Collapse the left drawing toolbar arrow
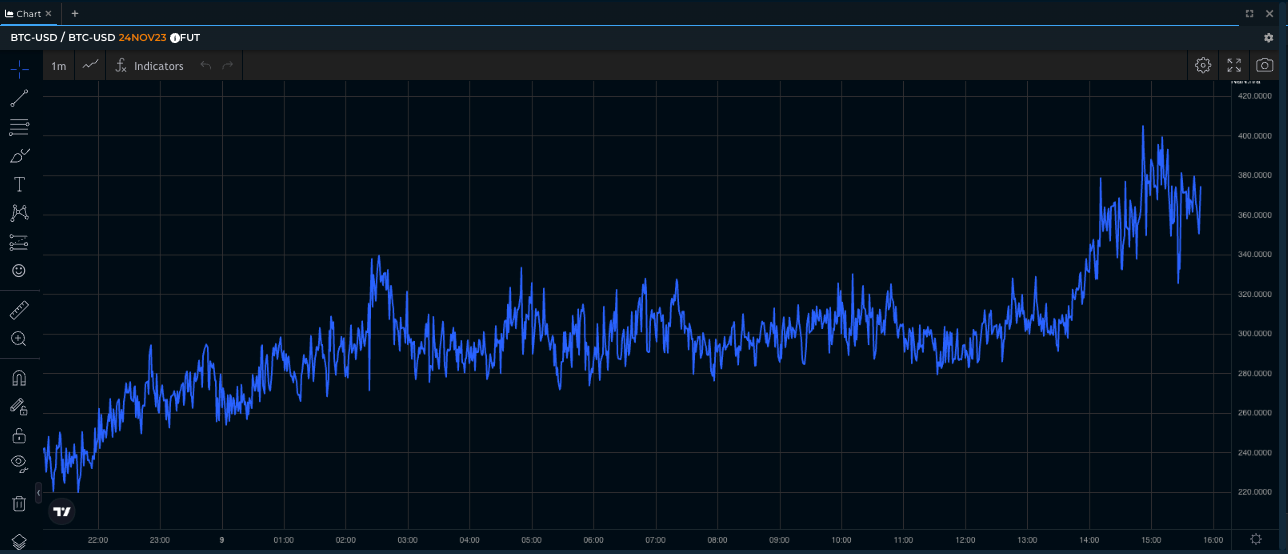 click(38, 493)
